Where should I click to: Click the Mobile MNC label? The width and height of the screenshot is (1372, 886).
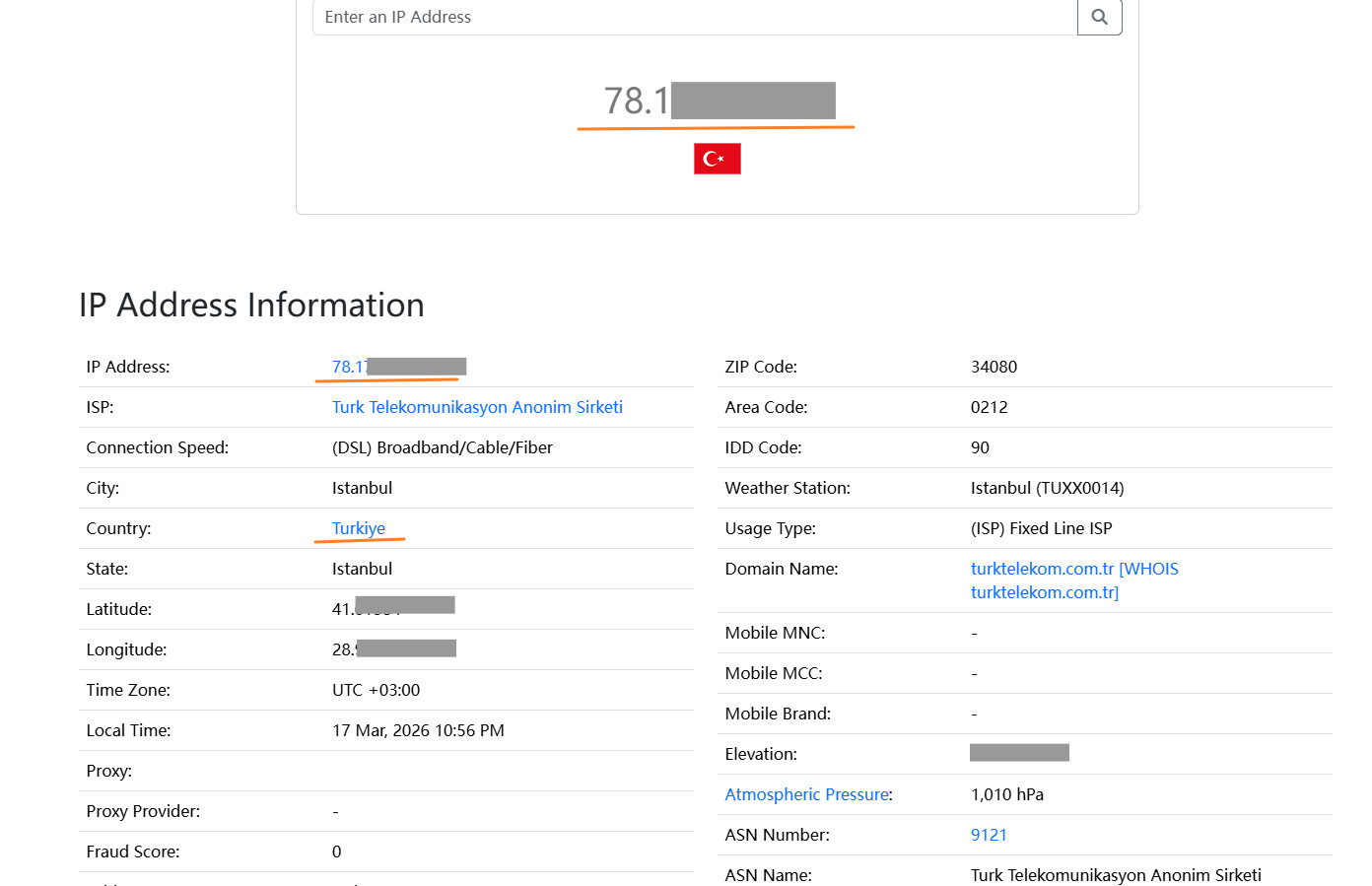775,633
